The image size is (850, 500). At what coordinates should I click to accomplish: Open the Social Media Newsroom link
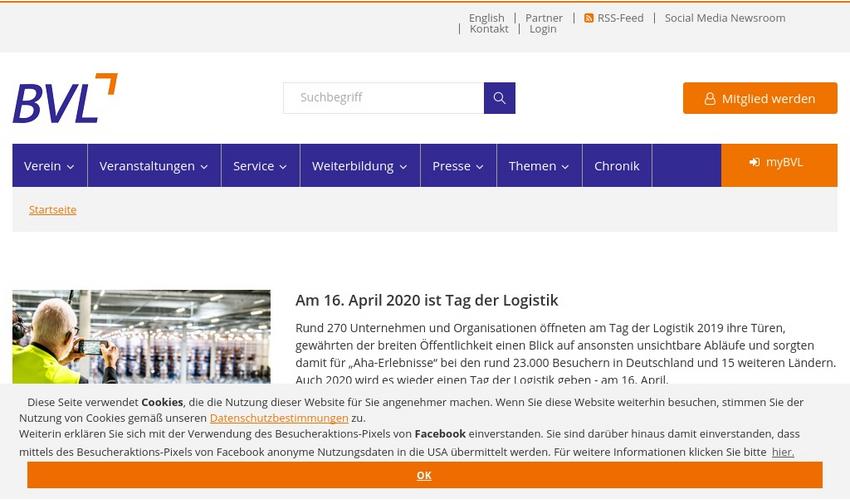[x=725, y=18]
